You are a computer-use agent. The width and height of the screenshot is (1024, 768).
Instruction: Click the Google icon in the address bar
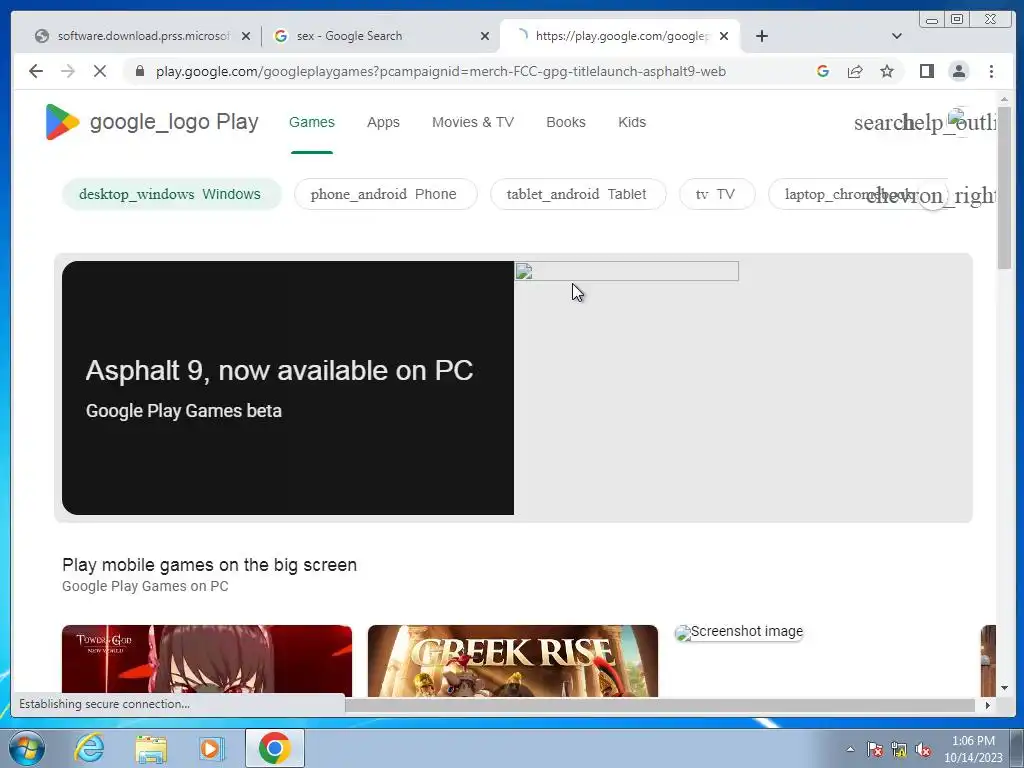click(x=823, y=71)
